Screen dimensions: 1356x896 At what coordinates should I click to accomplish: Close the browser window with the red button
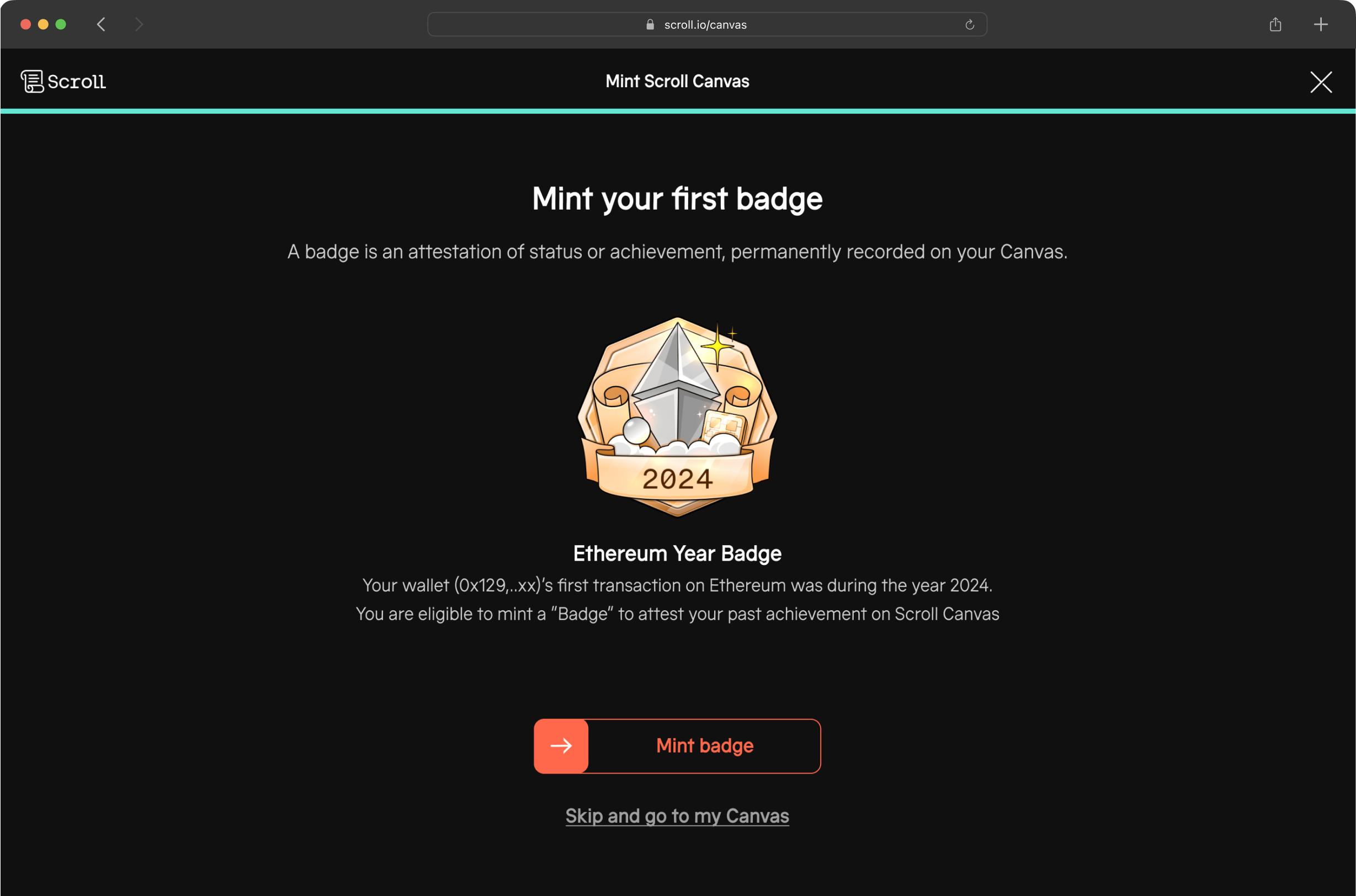click(26, 25)
